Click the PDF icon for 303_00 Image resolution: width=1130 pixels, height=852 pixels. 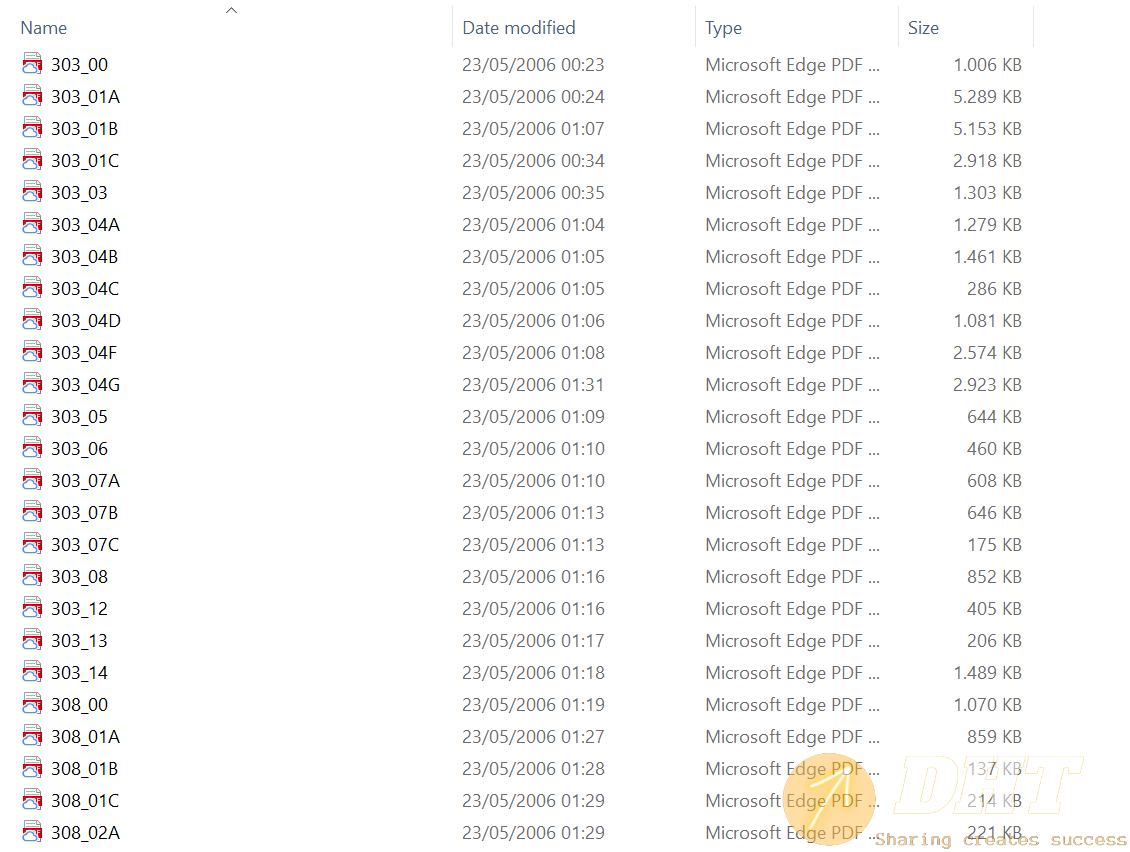click(32, 63)
